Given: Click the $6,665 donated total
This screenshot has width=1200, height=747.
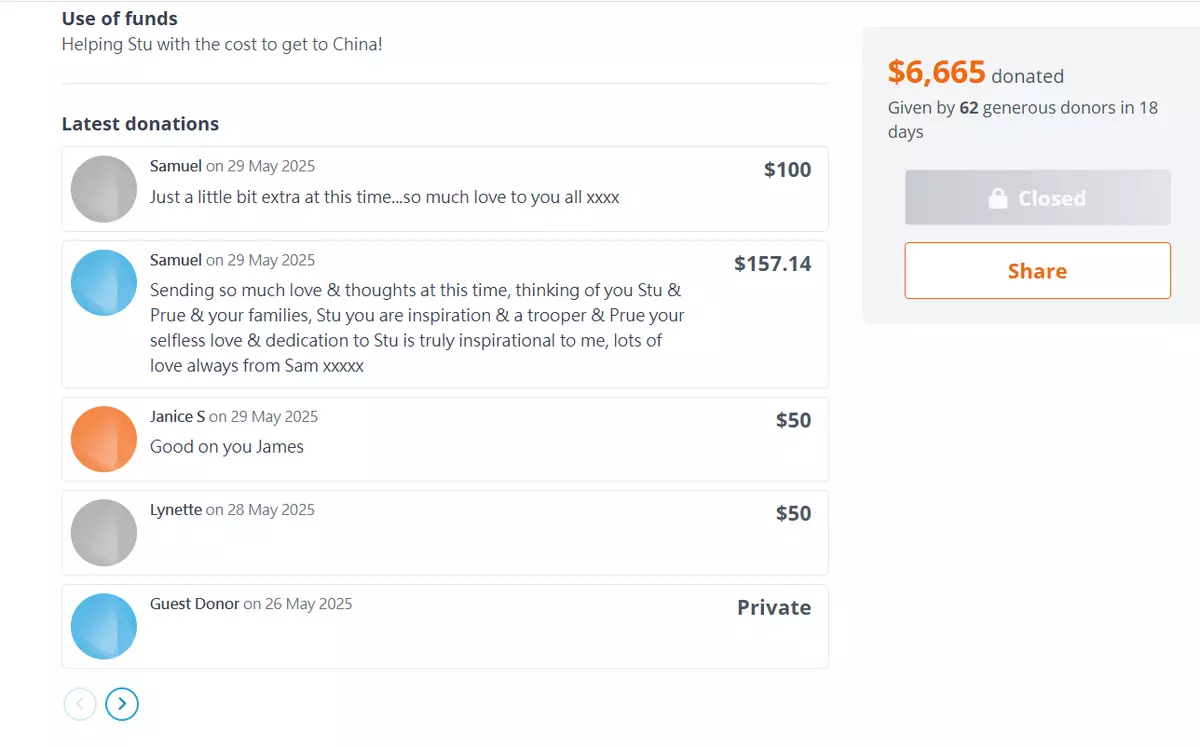Looking at the screenshot, I should 936,72.
